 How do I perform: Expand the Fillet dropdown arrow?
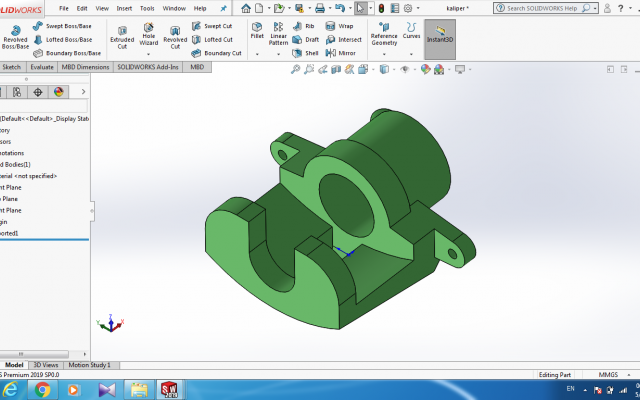257,54
